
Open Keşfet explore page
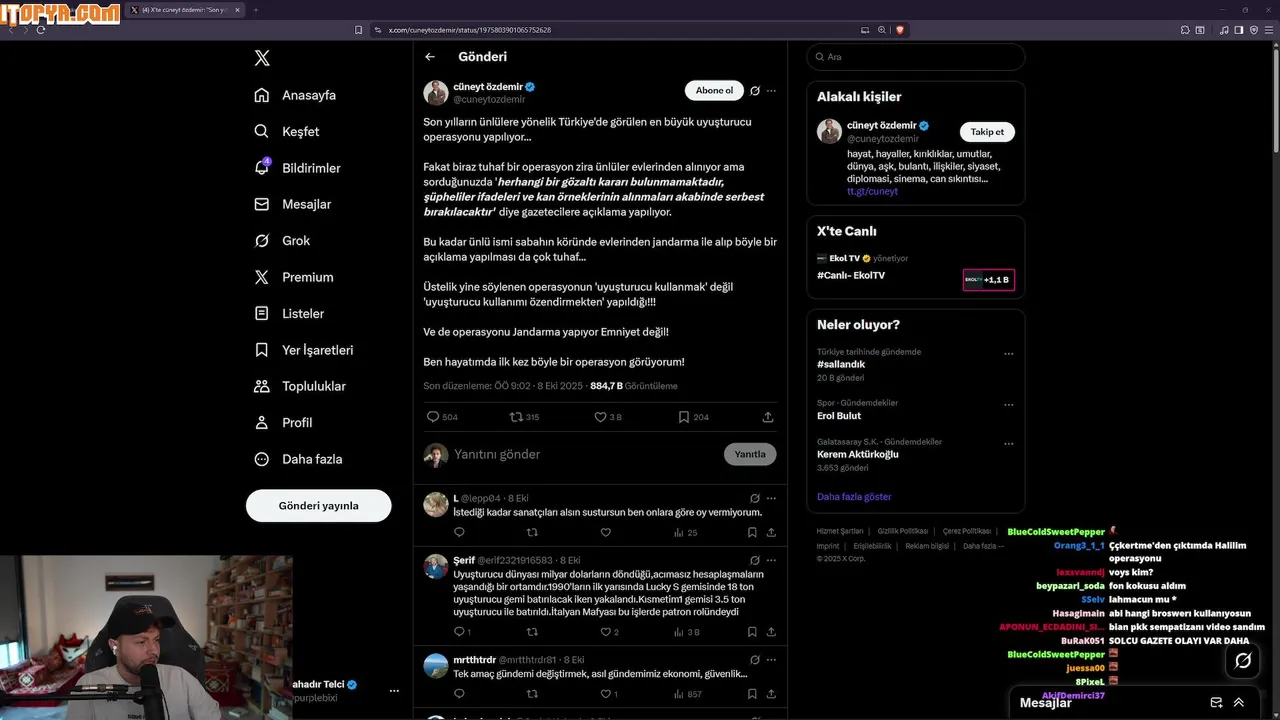287,131
